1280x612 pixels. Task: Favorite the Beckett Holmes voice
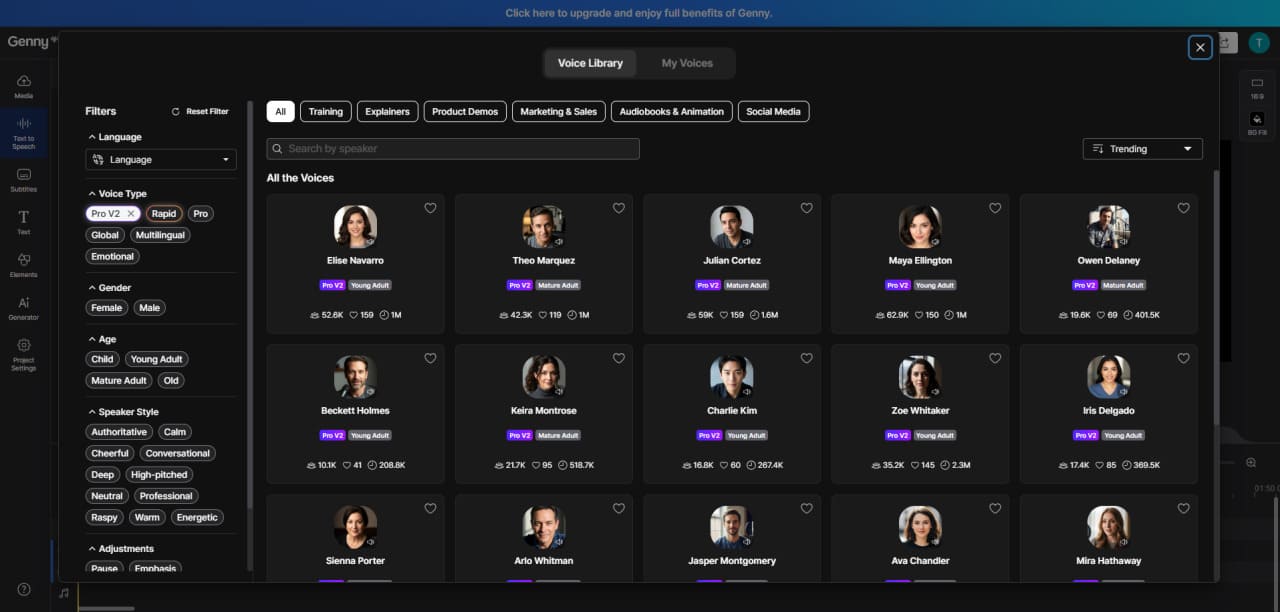pos(430,358)
